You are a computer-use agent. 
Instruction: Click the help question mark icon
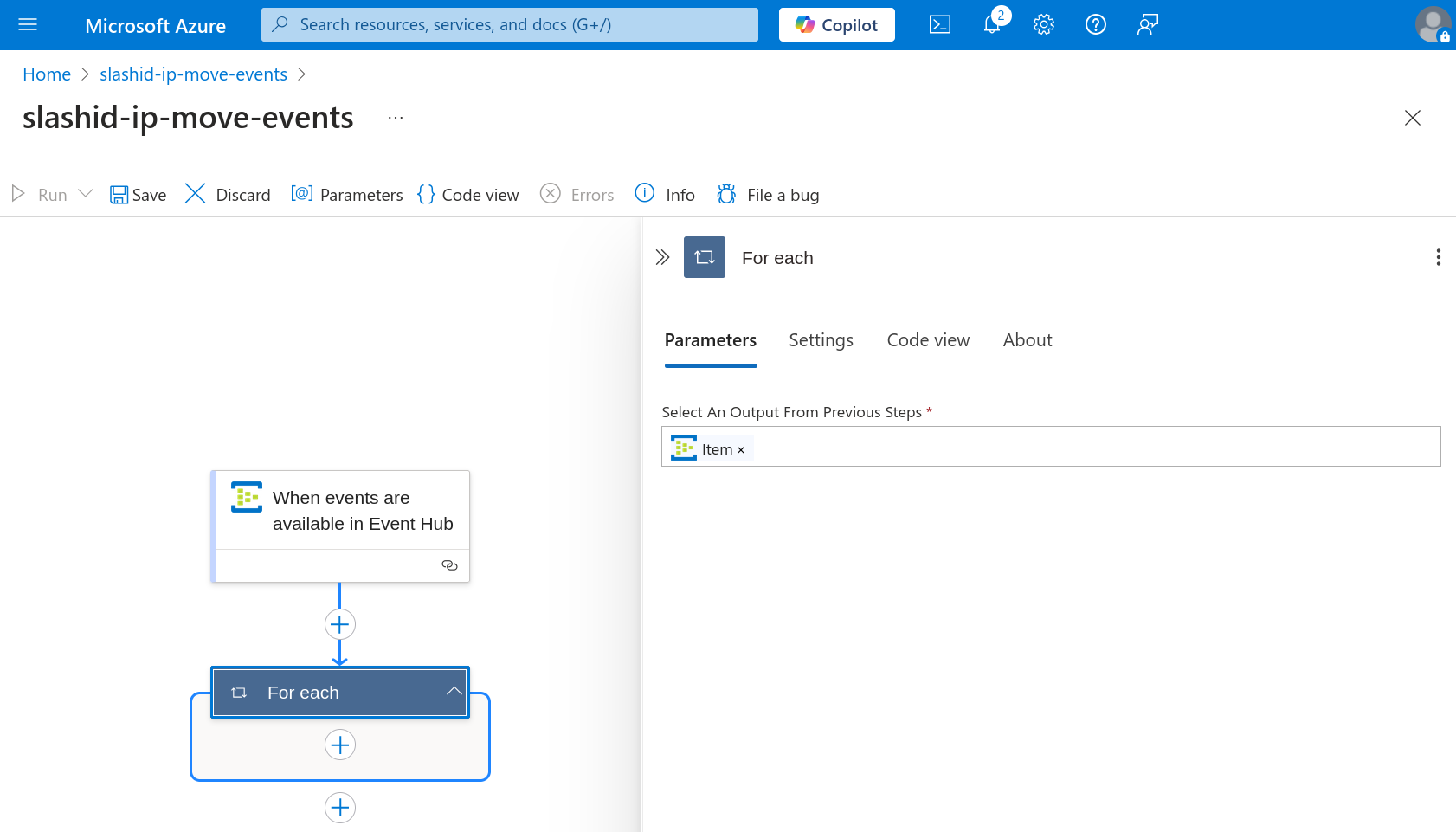pos(1096,25)
